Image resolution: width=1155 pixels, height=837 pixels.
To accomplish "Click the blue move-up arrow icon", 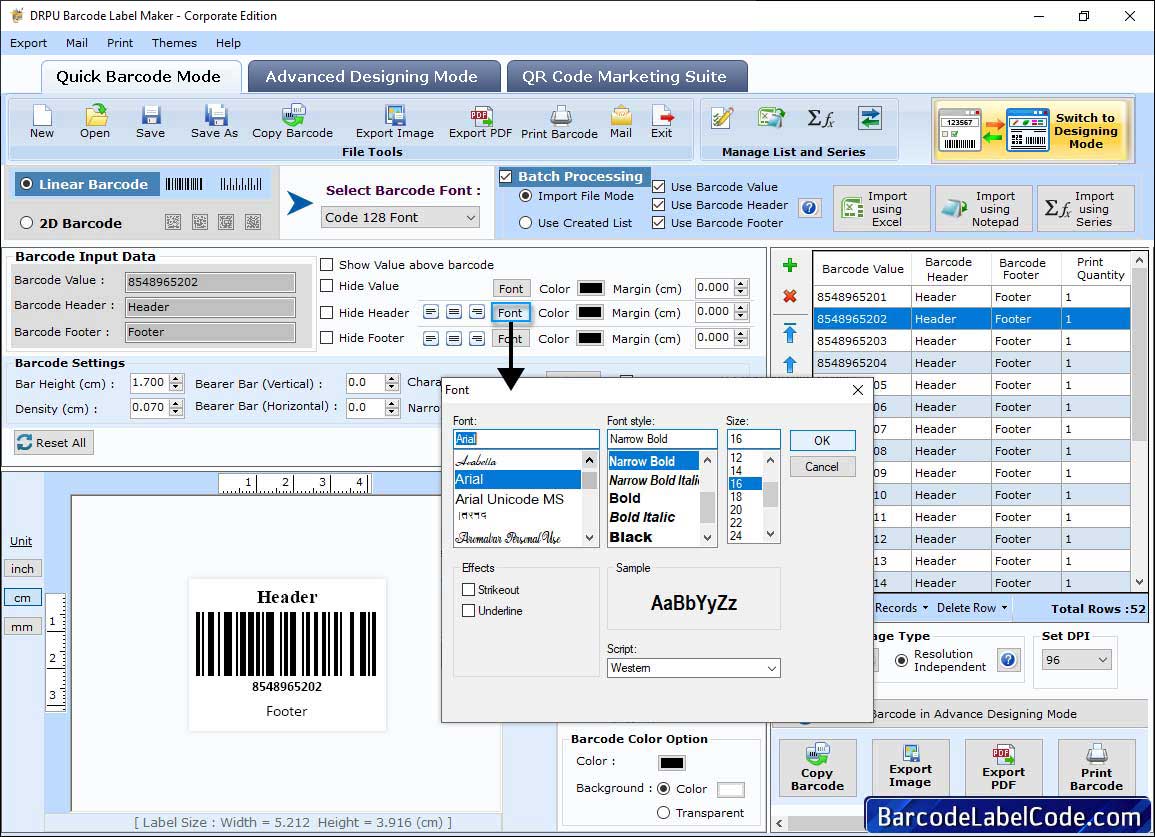I will [790, 364].
